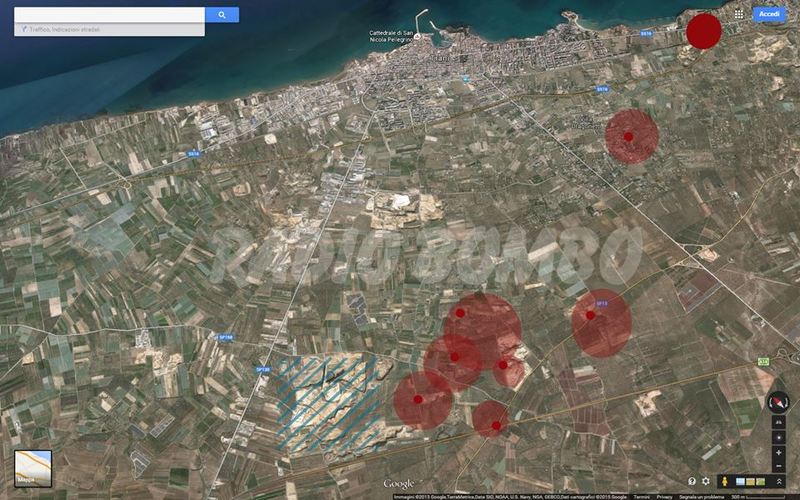800x500 pixels.
Task: Open the settings gear icon
Action: (x=706, y=481)
